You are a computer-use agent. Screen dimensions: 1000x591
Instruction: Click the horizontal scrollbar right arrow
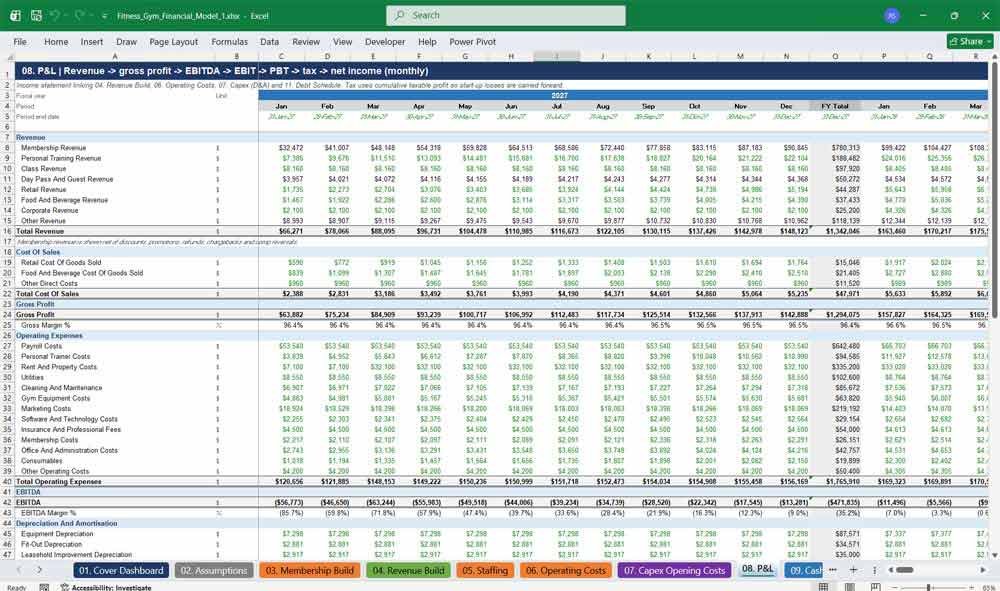click(x=983, y=570)
